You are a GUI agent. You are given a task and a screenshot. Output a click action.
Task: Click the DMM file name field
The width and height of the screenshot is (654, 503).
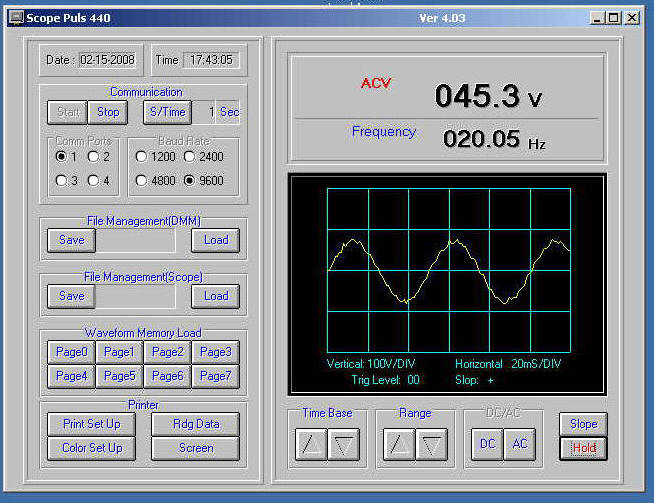click(136, 240)
